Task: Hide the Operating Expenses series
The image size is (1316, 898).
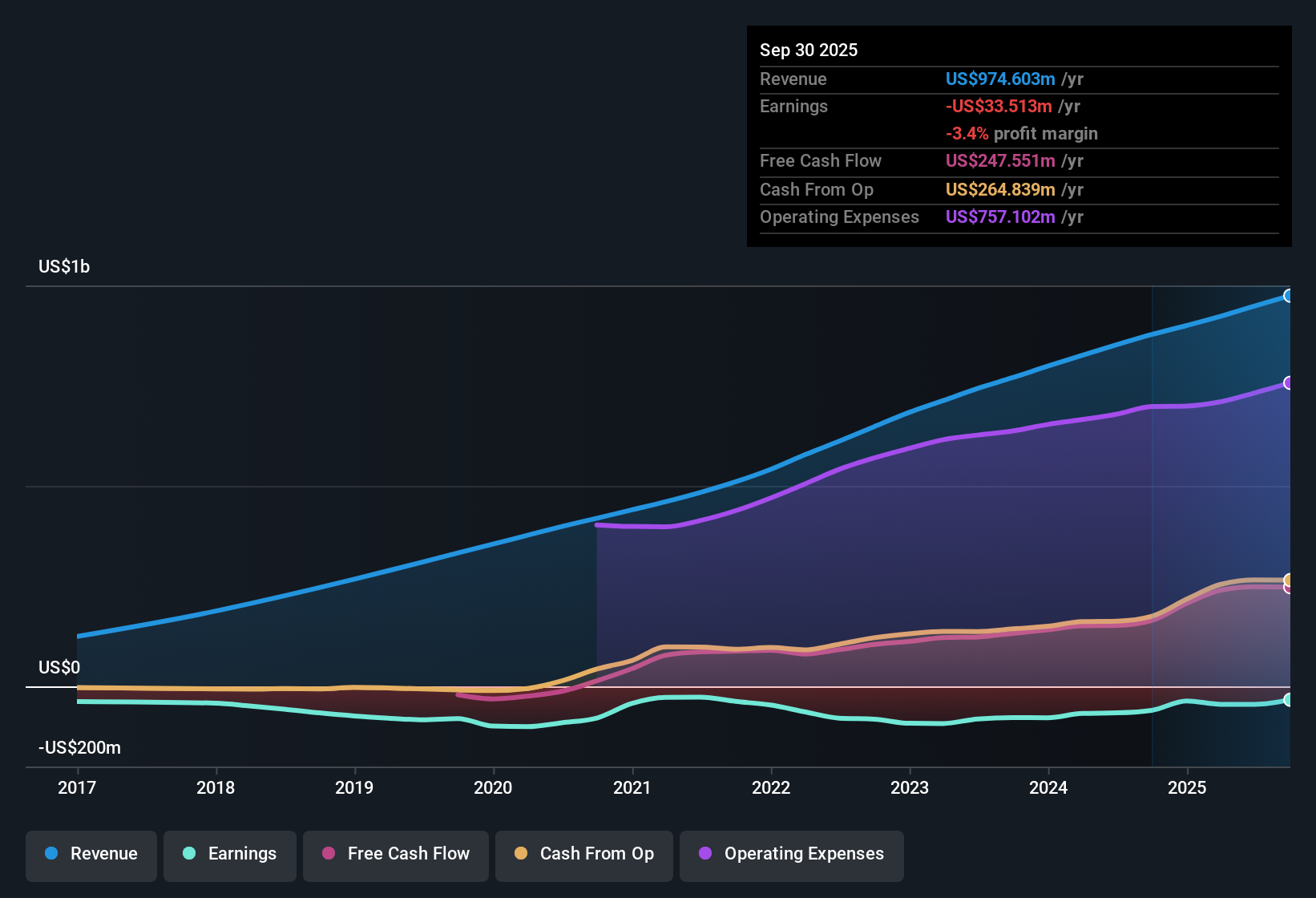Action: 791,854
